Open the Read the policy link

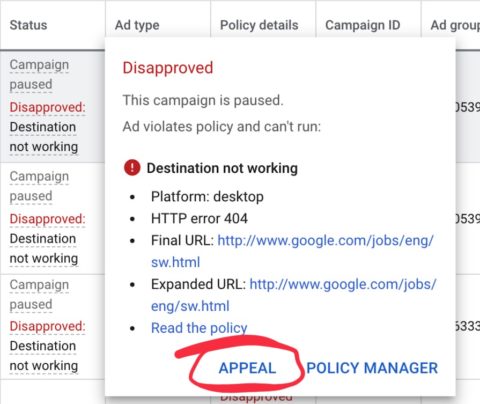pos(199,328)
